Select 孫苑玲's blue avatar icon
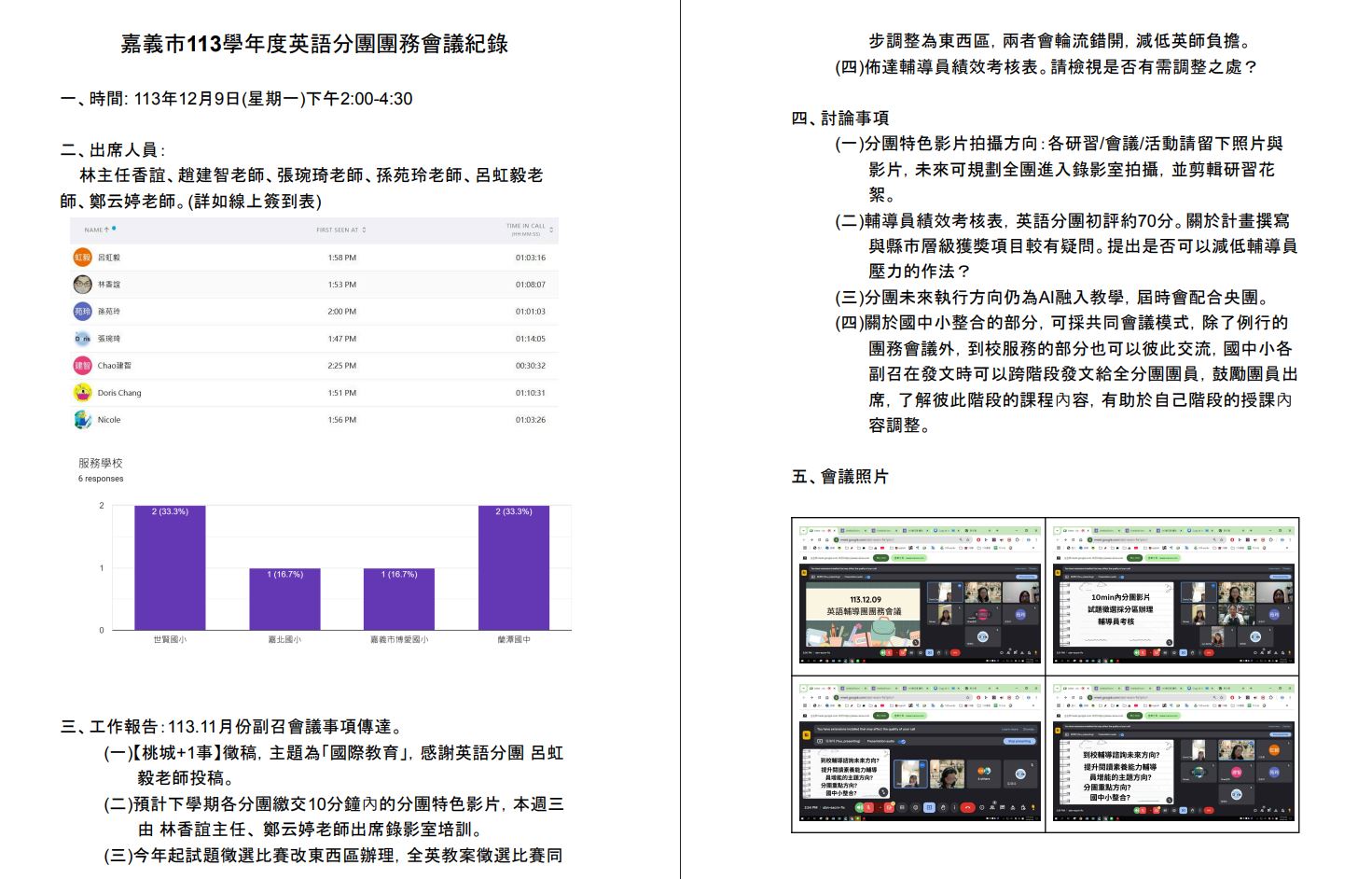The width and height of the screenshot is (1372, 879). 83,312
